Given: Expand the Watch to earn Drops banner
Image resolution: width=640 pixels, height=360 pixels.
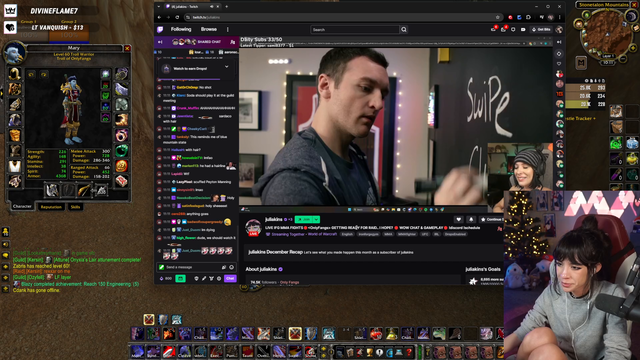Looking at the screenshot, I should 227,67.
